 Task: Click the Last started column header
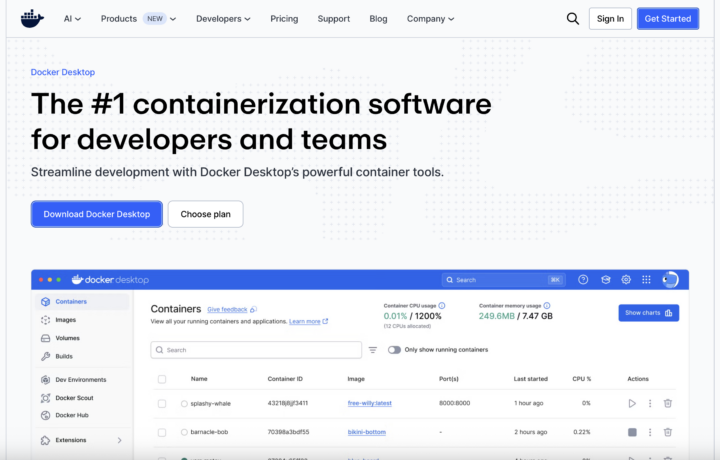(530, 379)
